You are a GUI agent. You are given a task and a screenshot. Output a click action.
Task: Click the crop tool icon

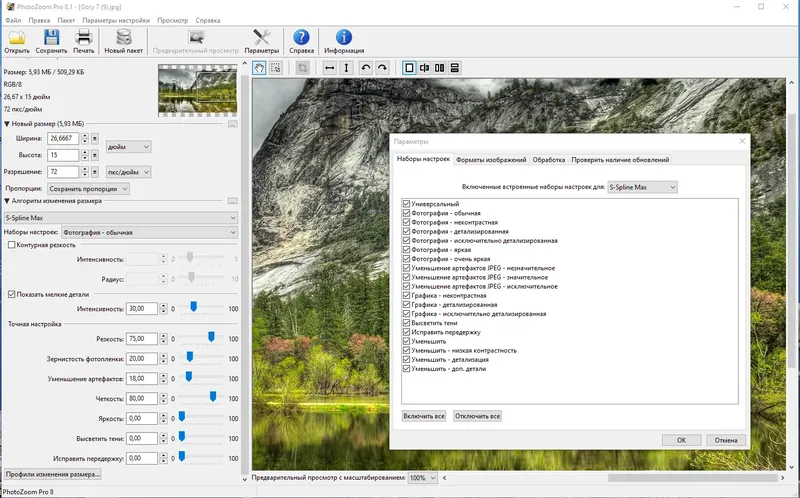tap(303, 68)
